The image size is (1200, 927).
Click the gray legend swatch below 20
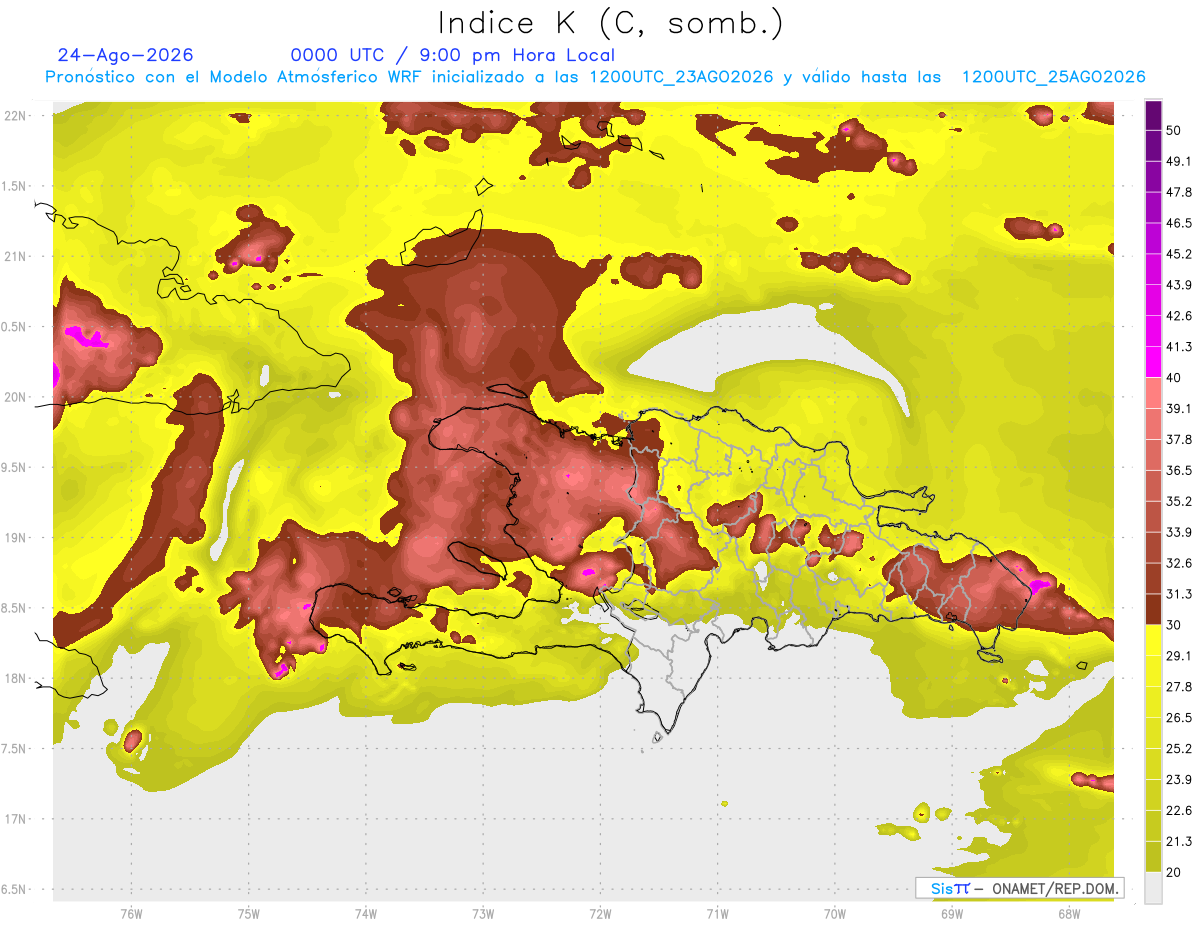click(1153, 887)
